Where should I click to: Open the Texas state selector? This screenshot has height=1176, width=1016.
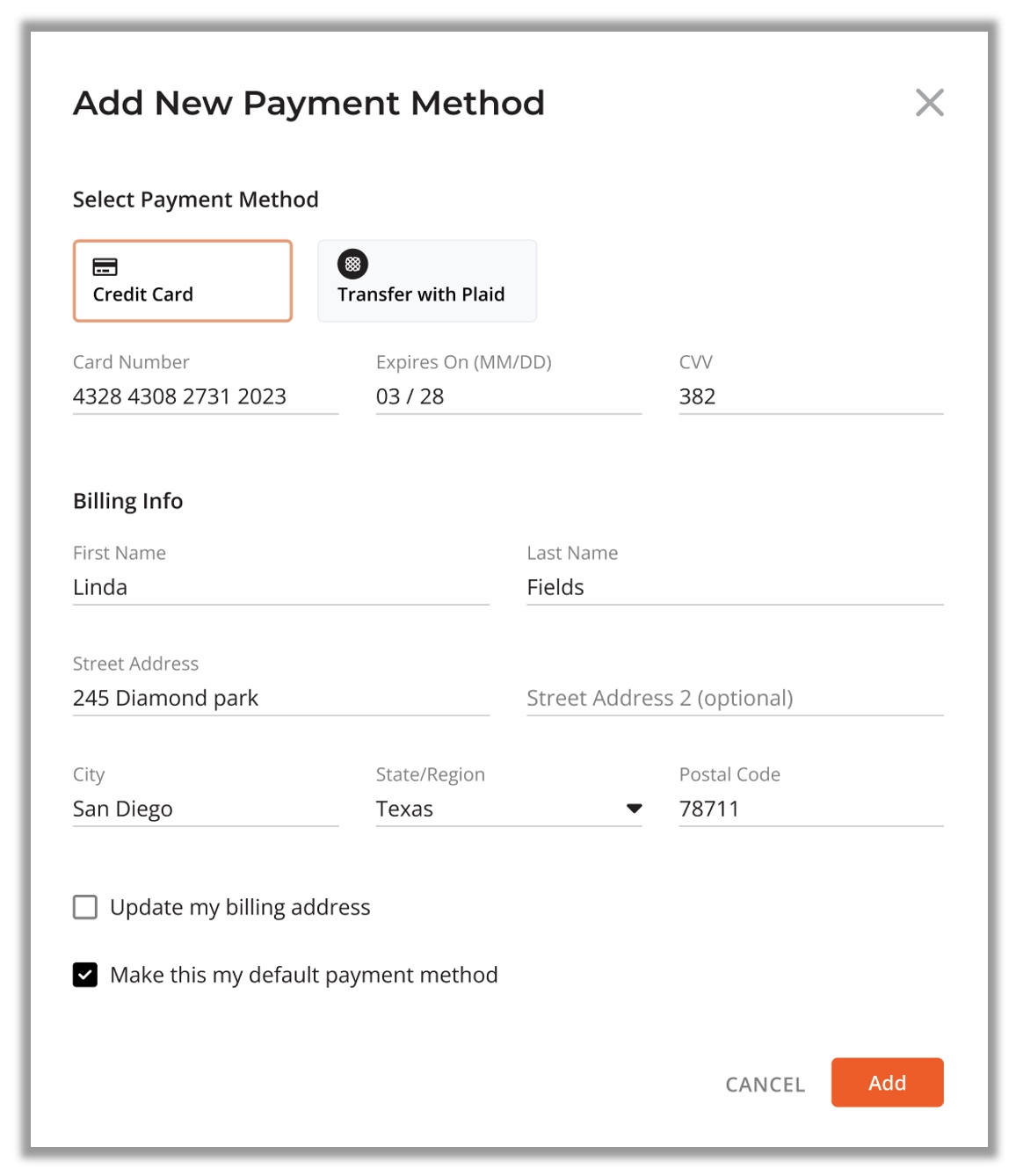tap(509, 809)
